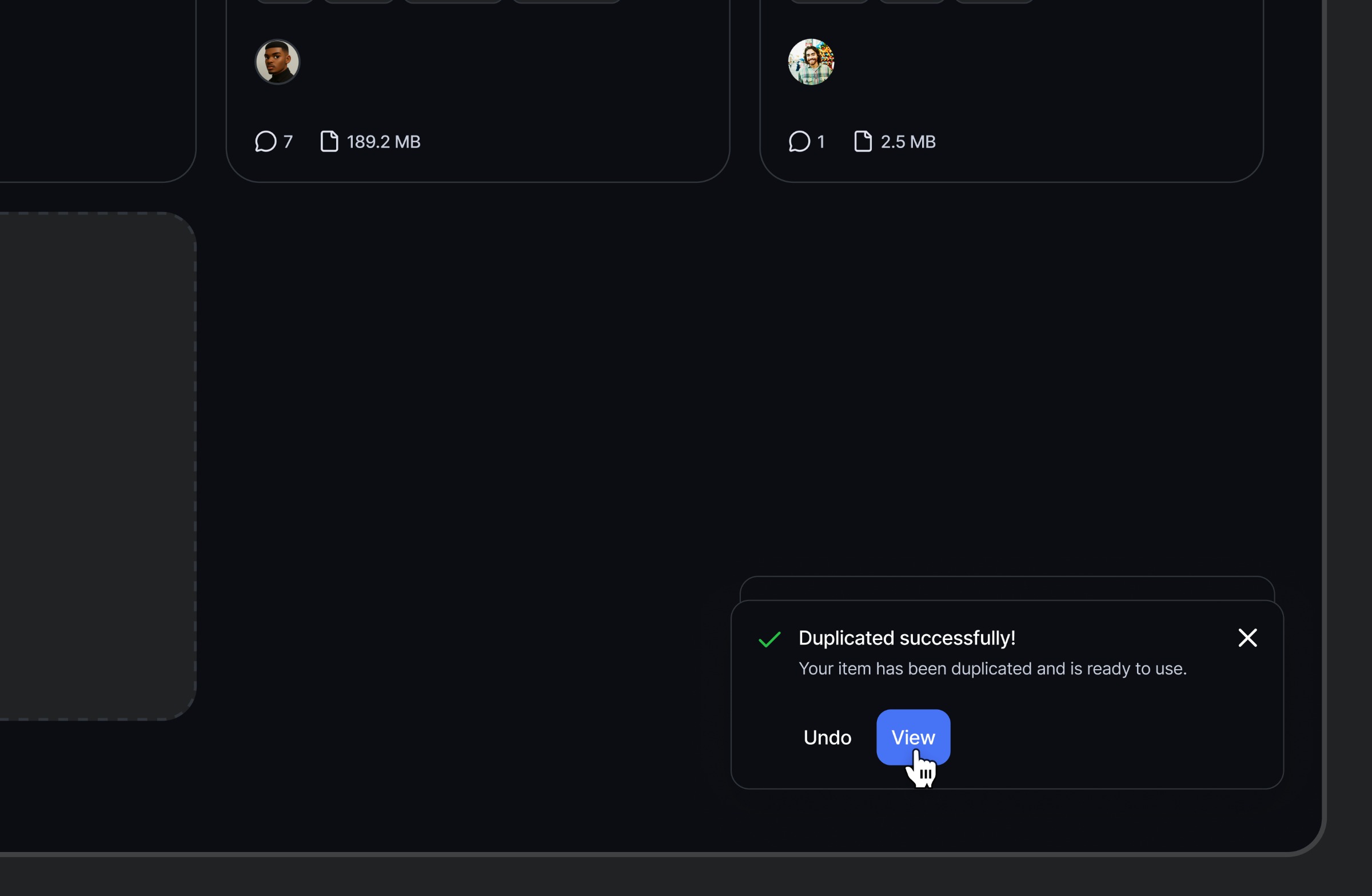Click the comment count number 7
The image size is (1372, 896).
pyautogui.click(x=288, y=142)
